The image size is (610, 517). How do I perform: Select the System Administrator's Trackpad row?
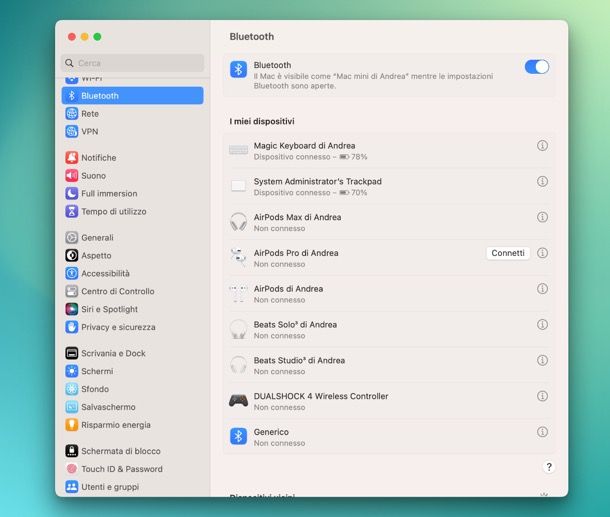coord(389,186)
